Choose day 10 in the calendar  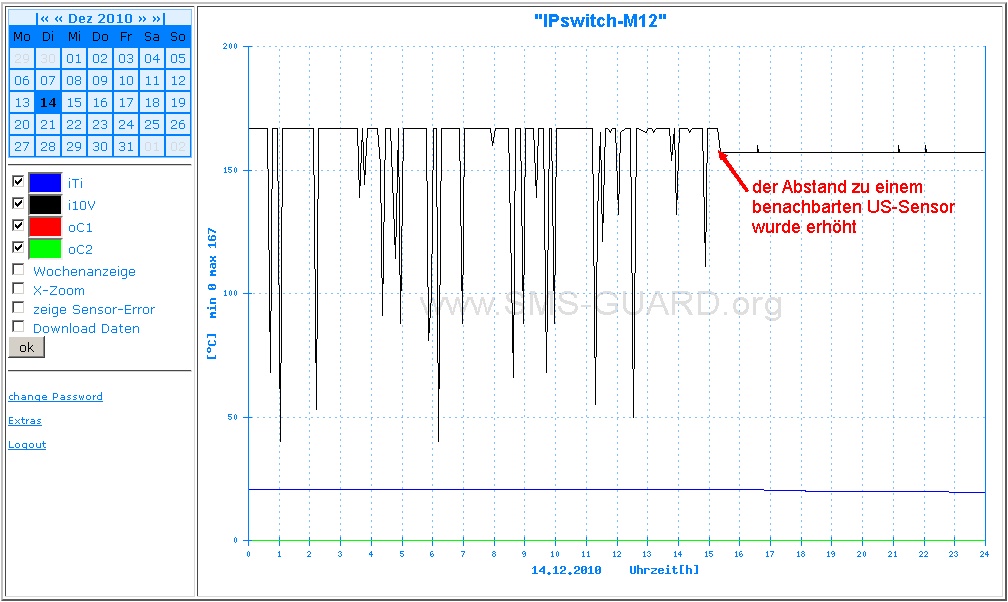coord(126,80)
